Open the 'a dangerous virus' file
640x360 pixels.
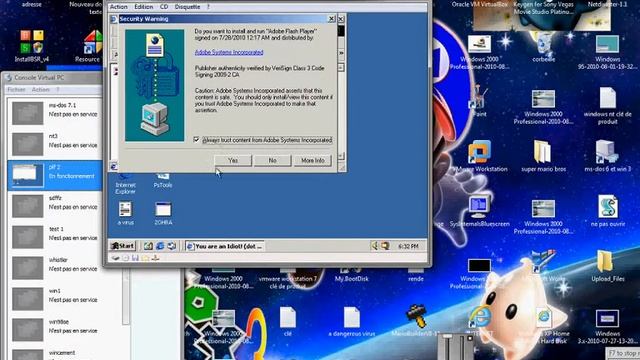click(351, 322)
